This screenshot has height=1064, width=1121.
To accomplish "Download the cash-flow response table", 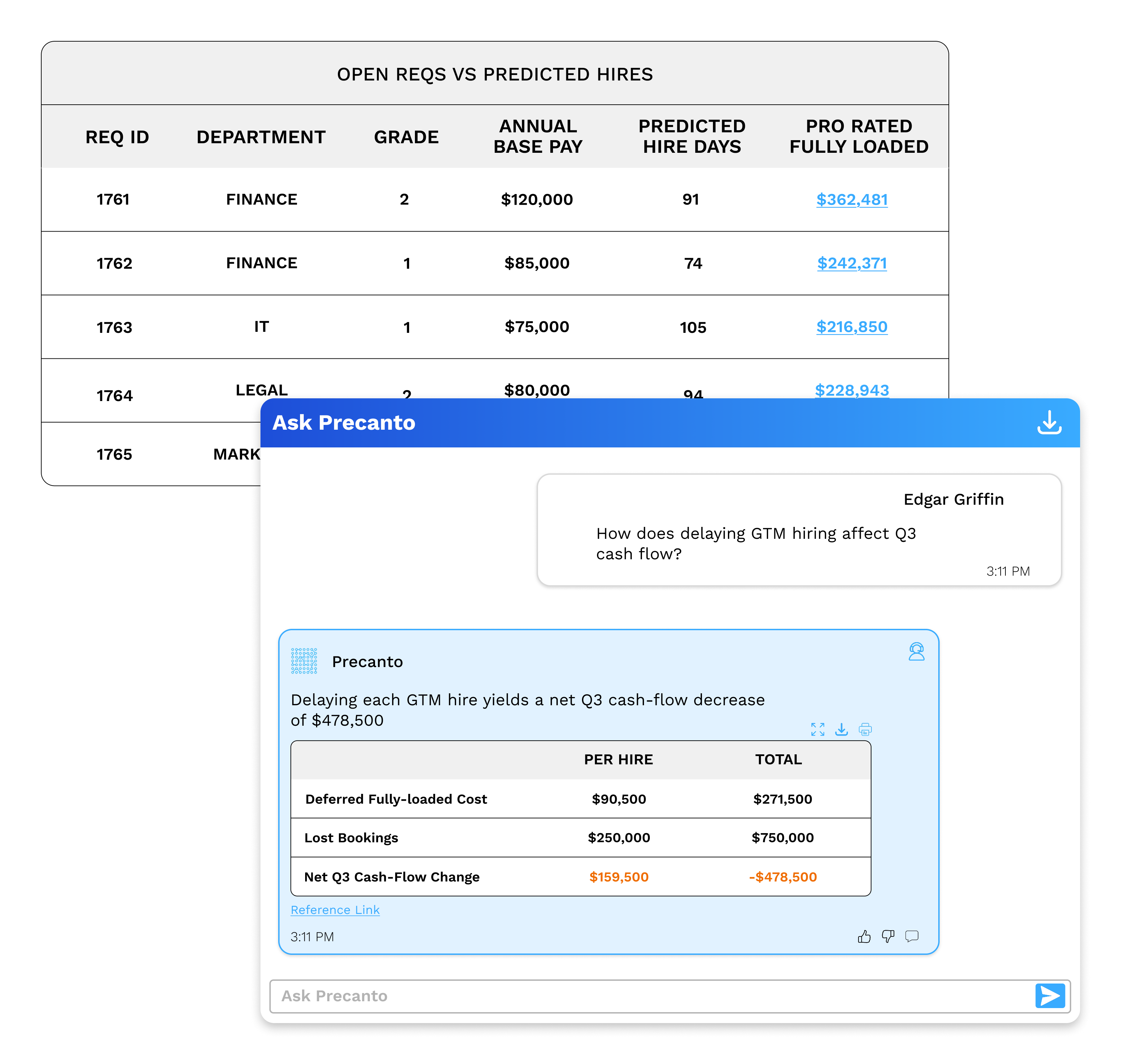I will tap(841, 729).
